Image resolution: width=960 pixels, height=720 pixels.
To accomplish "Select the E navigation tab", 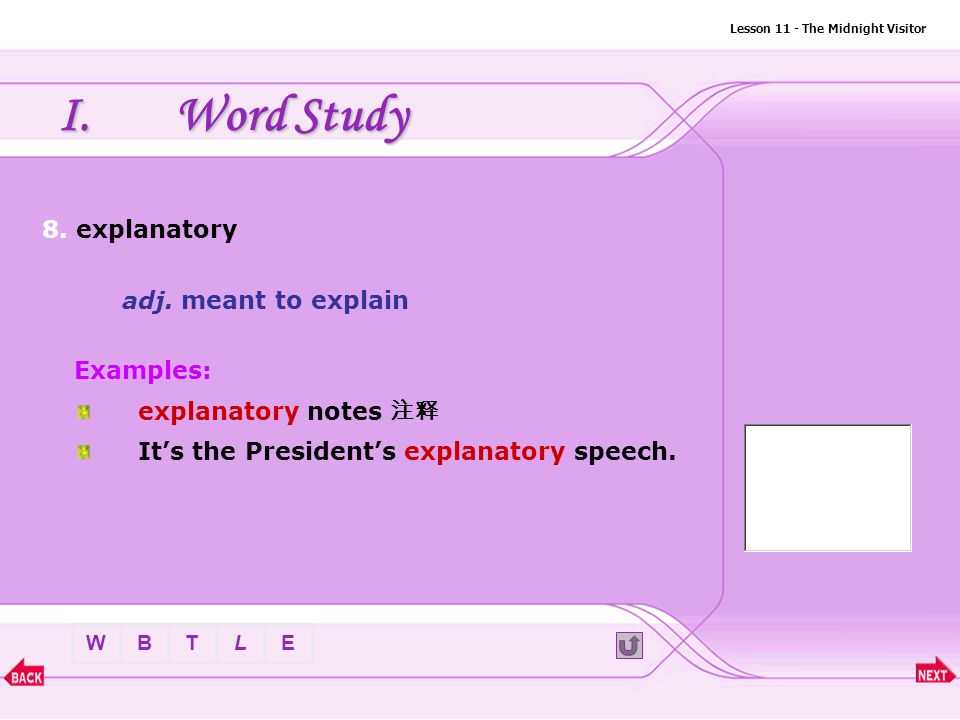I will coord(288,643).
